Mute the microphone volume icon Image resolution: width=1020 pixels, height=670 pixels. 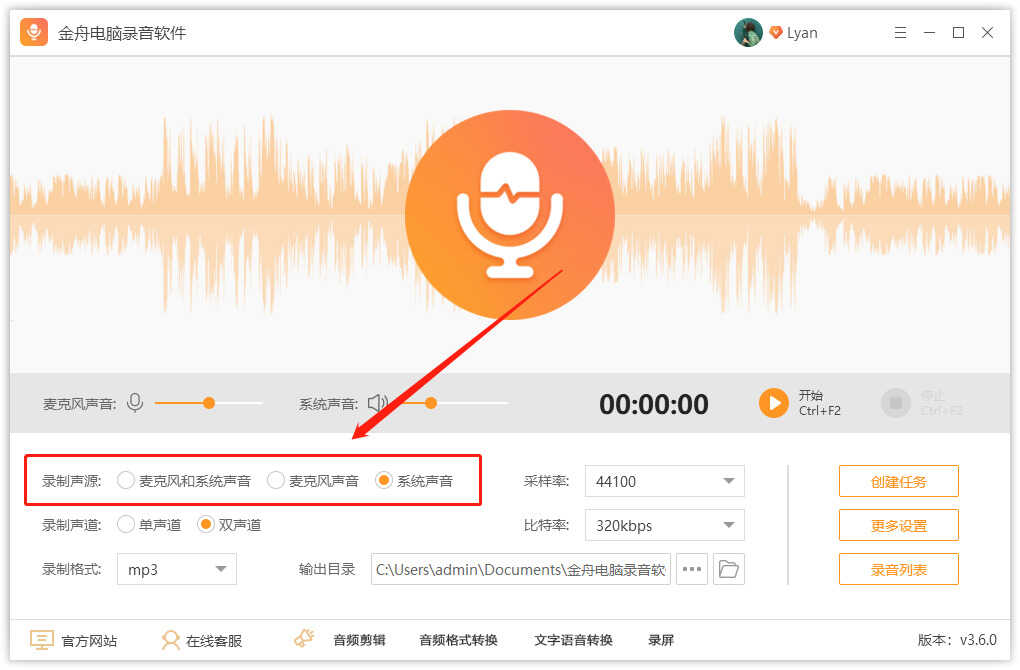[x=135, y=403]
